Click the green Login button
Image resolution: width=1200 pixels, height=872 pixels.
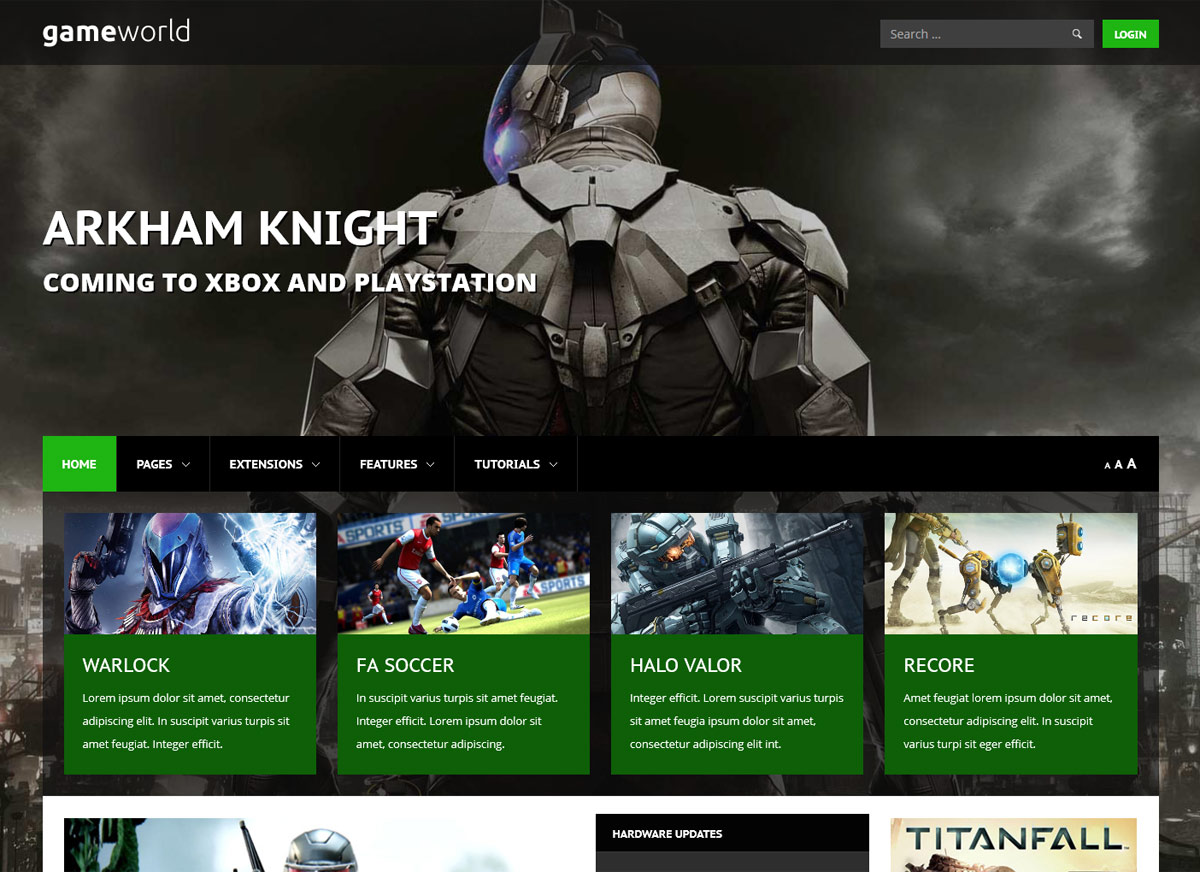(x=1130, y=34)
